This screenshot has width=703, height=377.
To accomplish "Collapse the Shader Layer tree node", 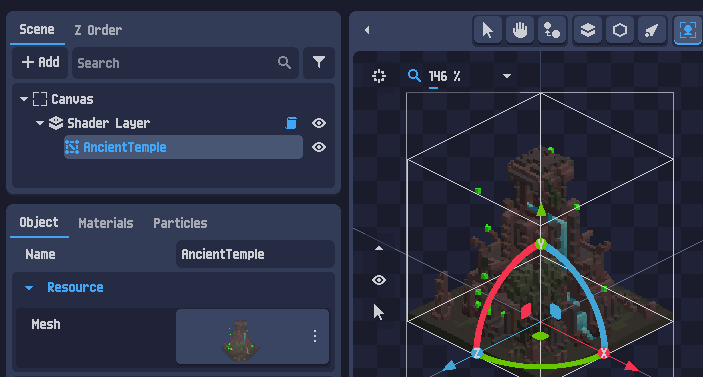I will (40, 123).
